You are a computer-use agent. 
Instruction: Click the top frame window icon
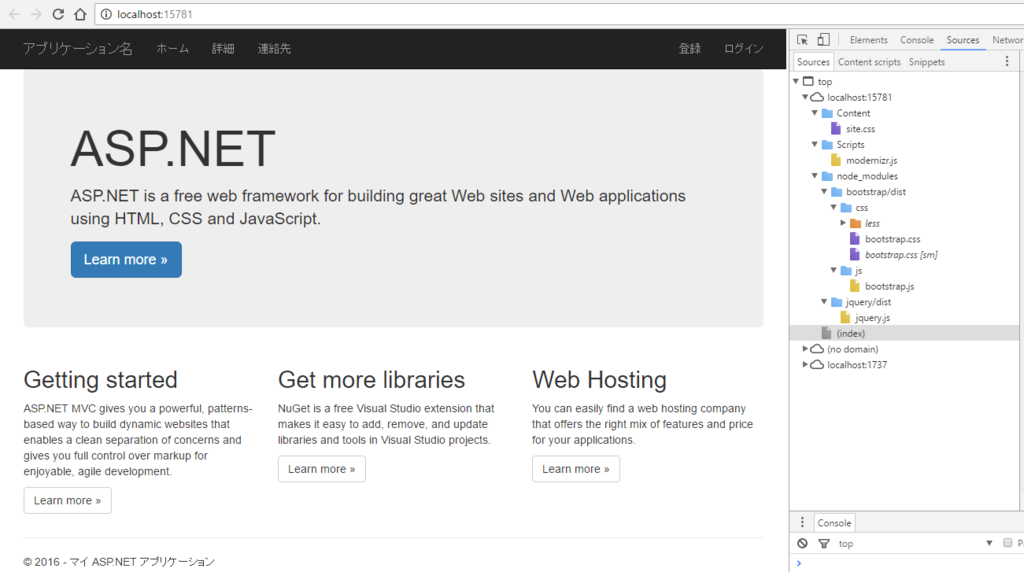point(808,82)
